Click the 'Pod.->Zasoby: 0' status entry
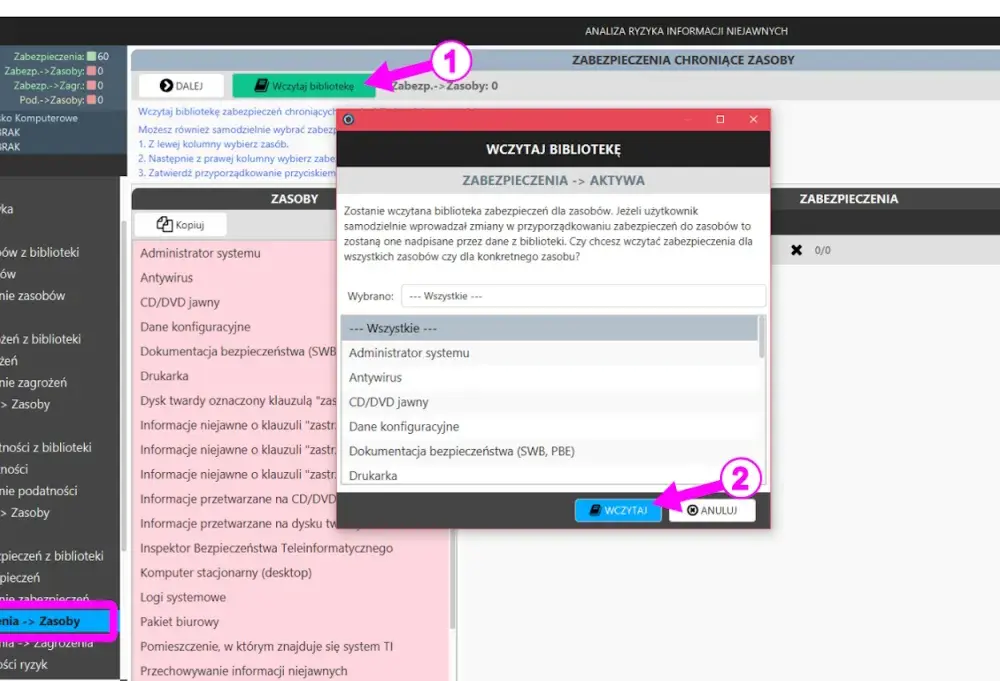This screenshot has height=681, width=1000. pyautogui.click(x=61, y=100)
